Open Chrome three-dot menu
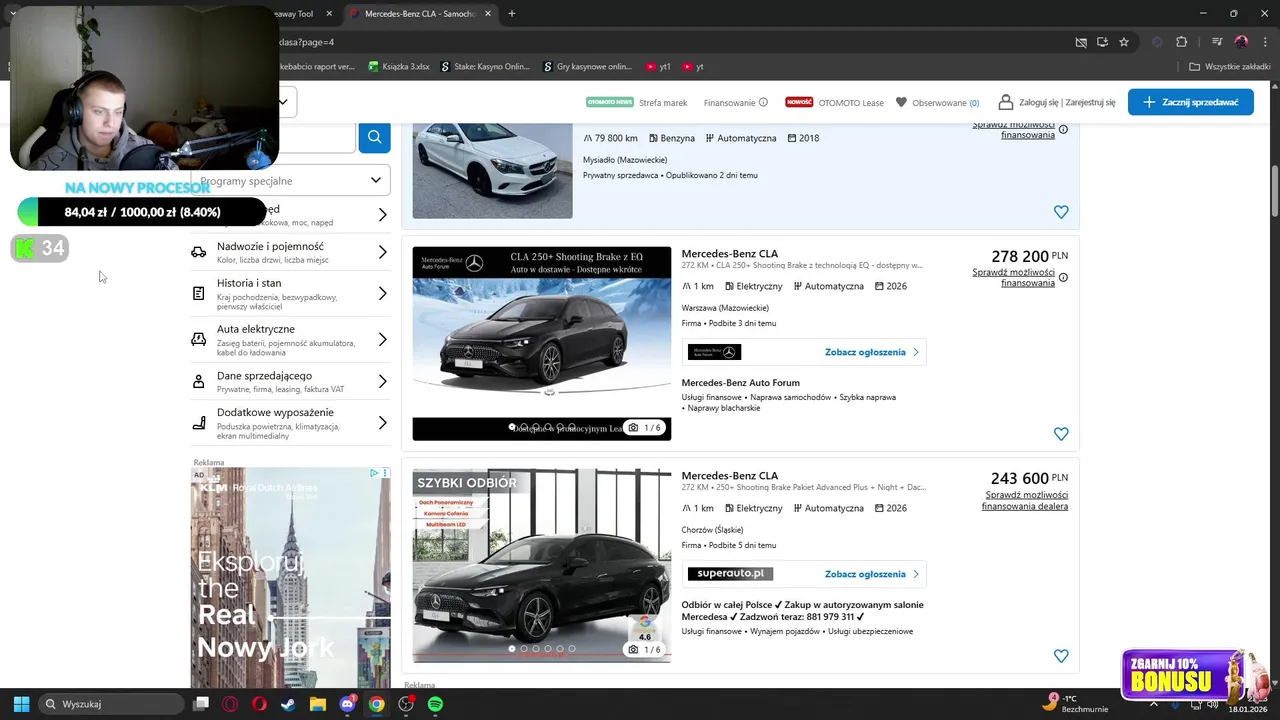The height and width of the screenshot is (720, 1280). pos(1264,42)
